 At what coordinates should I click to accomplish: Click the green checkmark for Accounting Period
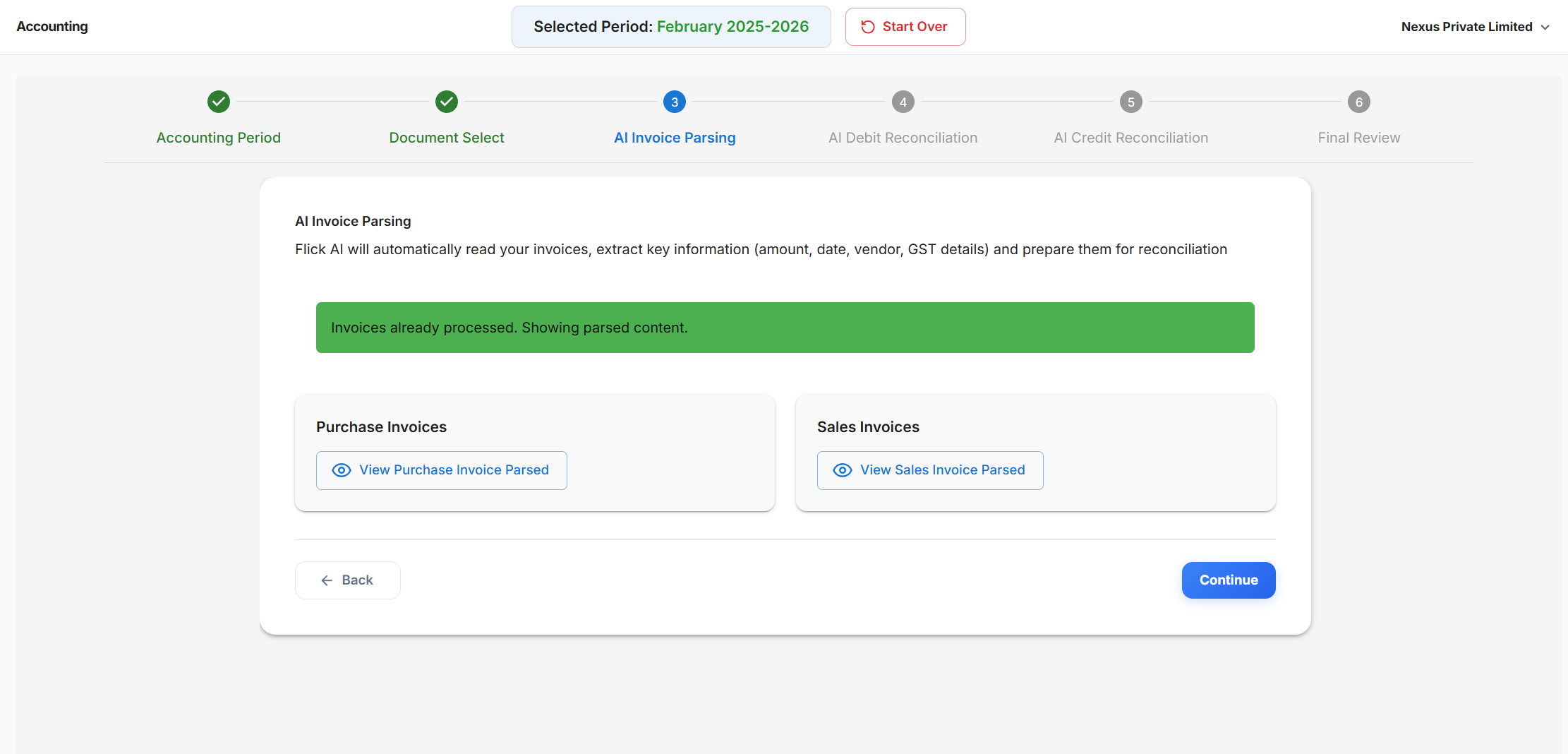(219, 102)
